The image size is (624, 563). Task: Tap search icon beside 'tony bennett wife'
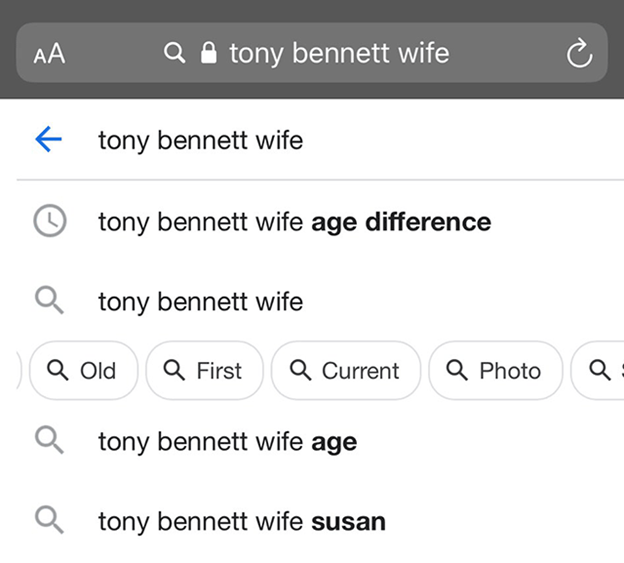click(x=49, y=300)
